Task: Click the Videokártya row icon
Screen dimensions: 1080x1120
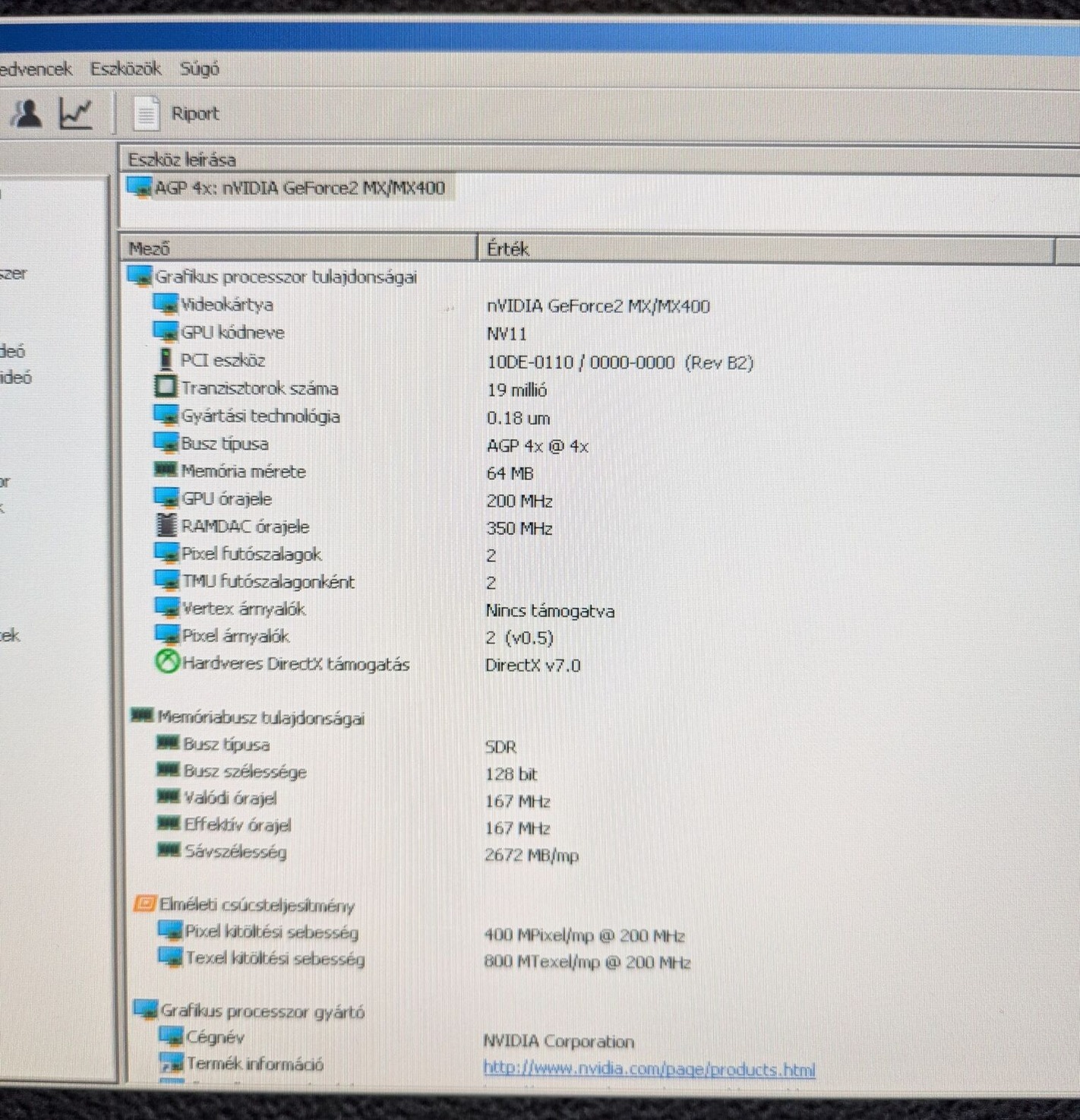Action: click(166, 304)
